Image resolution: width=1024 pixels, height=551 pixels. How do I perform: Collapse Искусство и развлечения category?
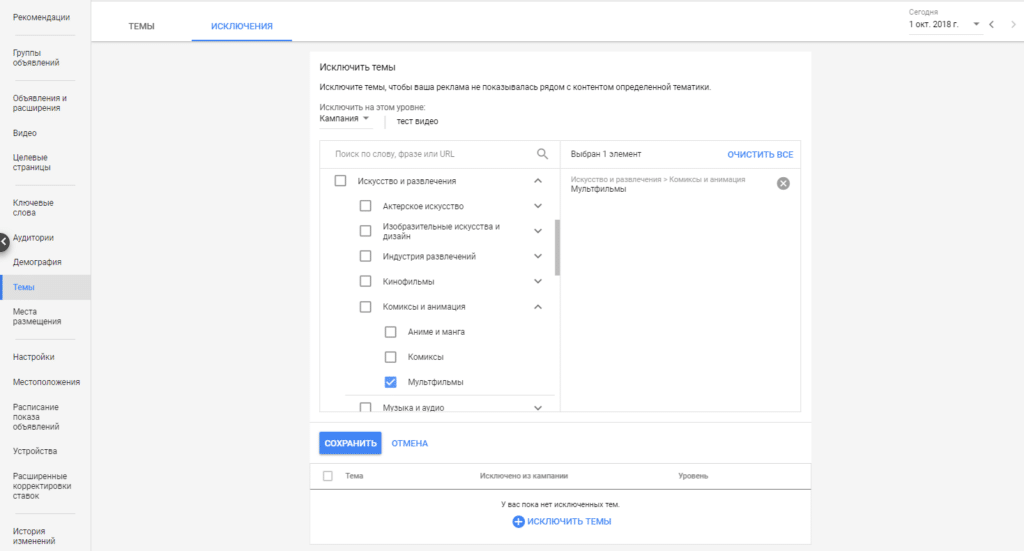click(537, 181)
